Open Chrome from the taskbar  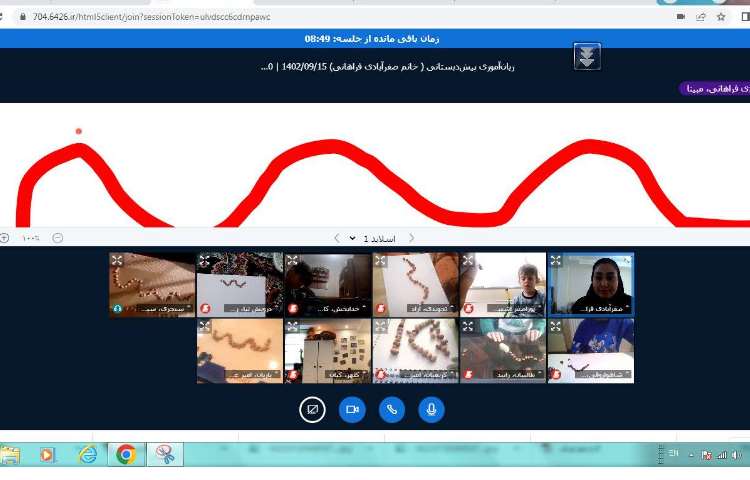(126, 454)
